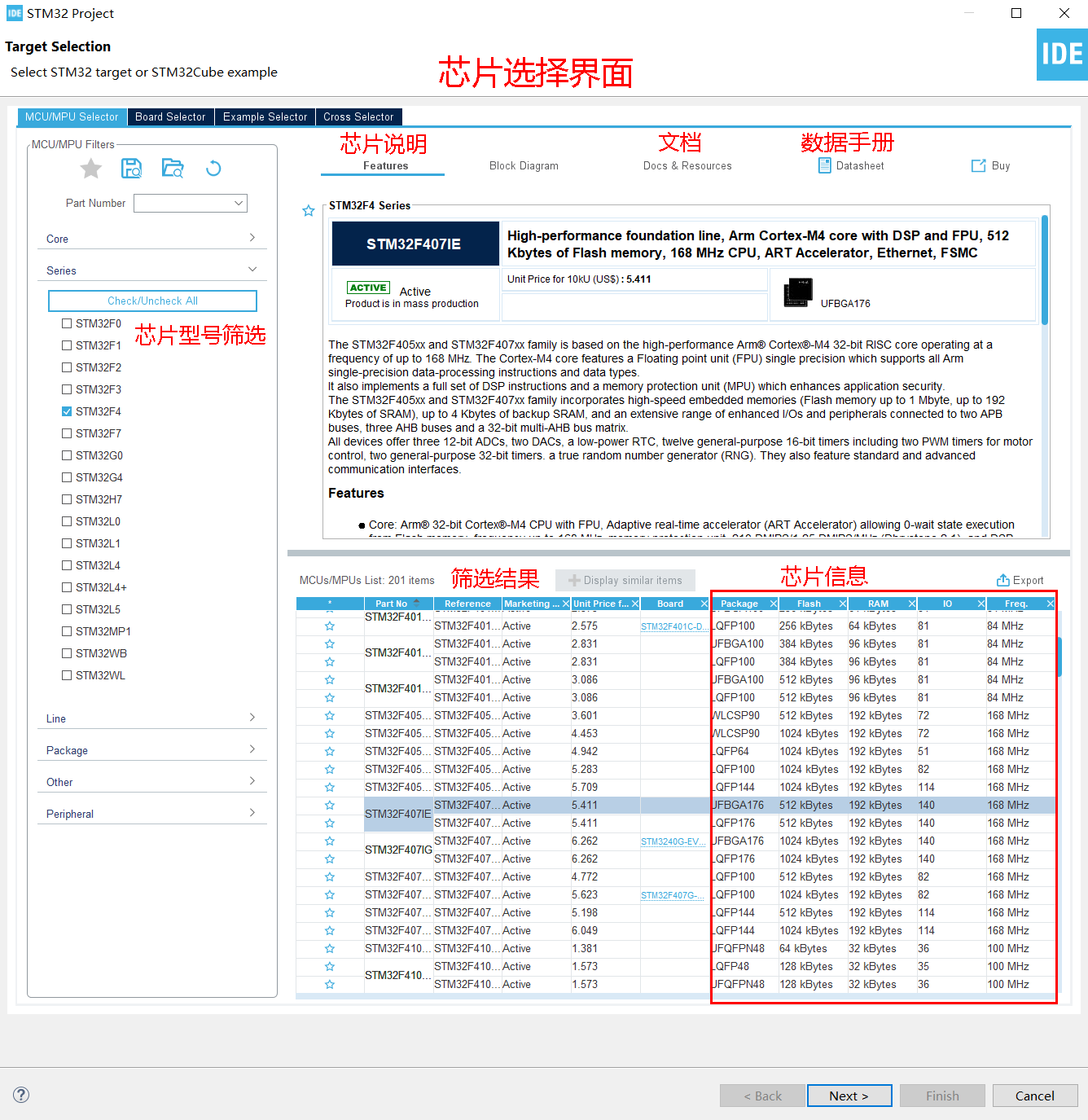Sort by the Part No column header

(398, 604)
